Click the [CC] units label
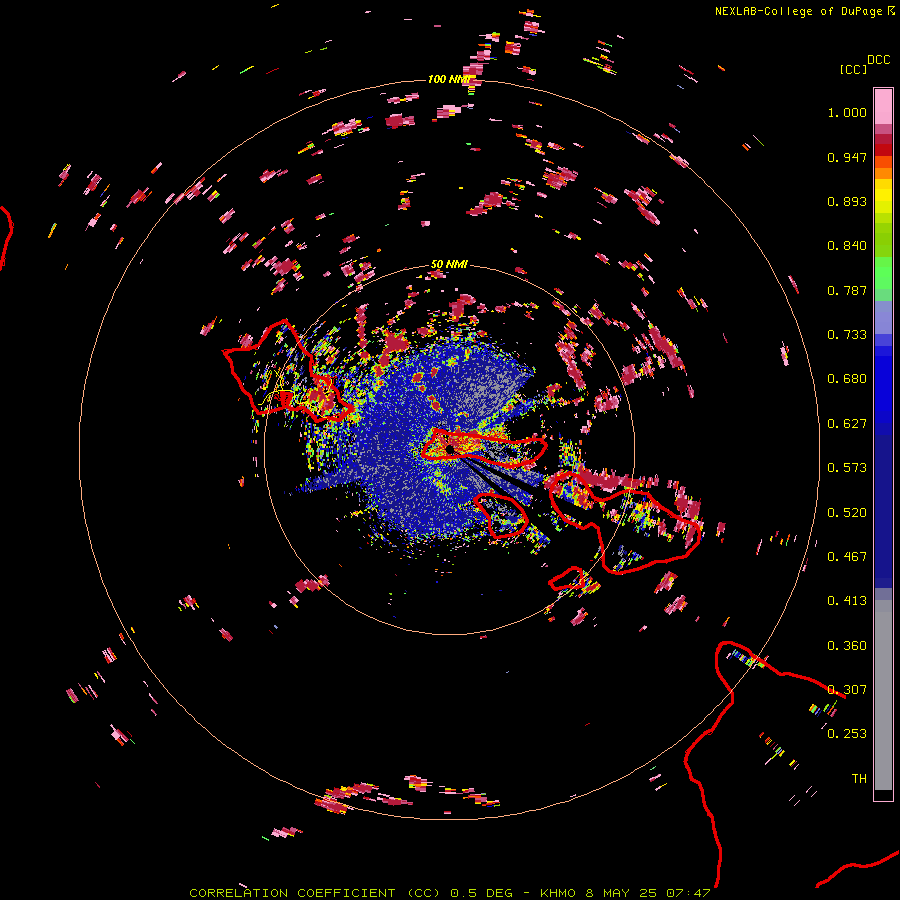 (854, 69)
